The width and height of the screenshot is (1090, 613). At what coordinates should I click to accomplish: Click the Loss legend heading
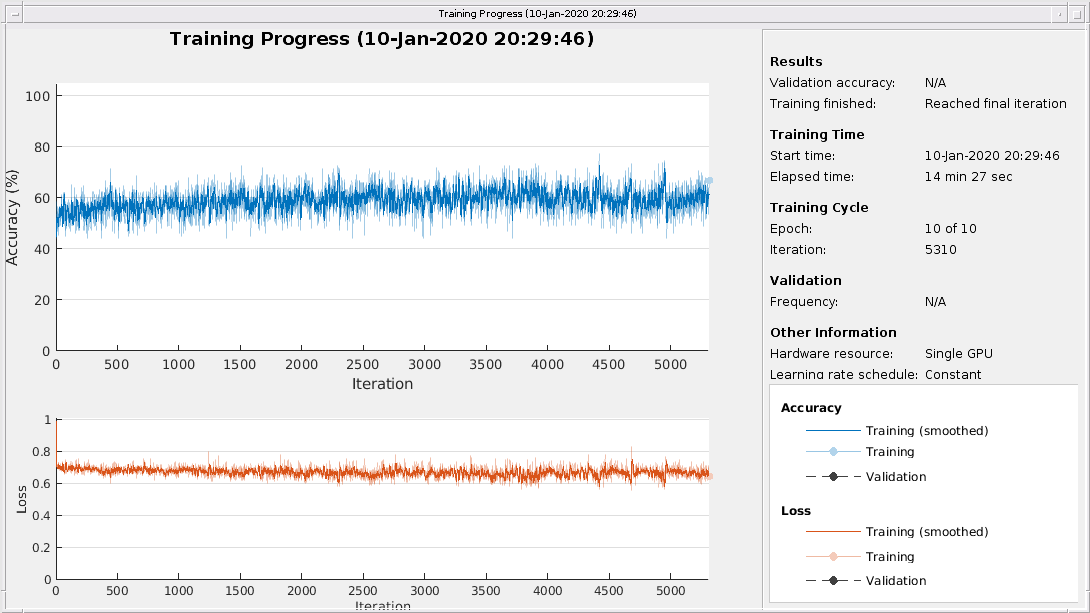pyautogui.click(x=796, y=511)
